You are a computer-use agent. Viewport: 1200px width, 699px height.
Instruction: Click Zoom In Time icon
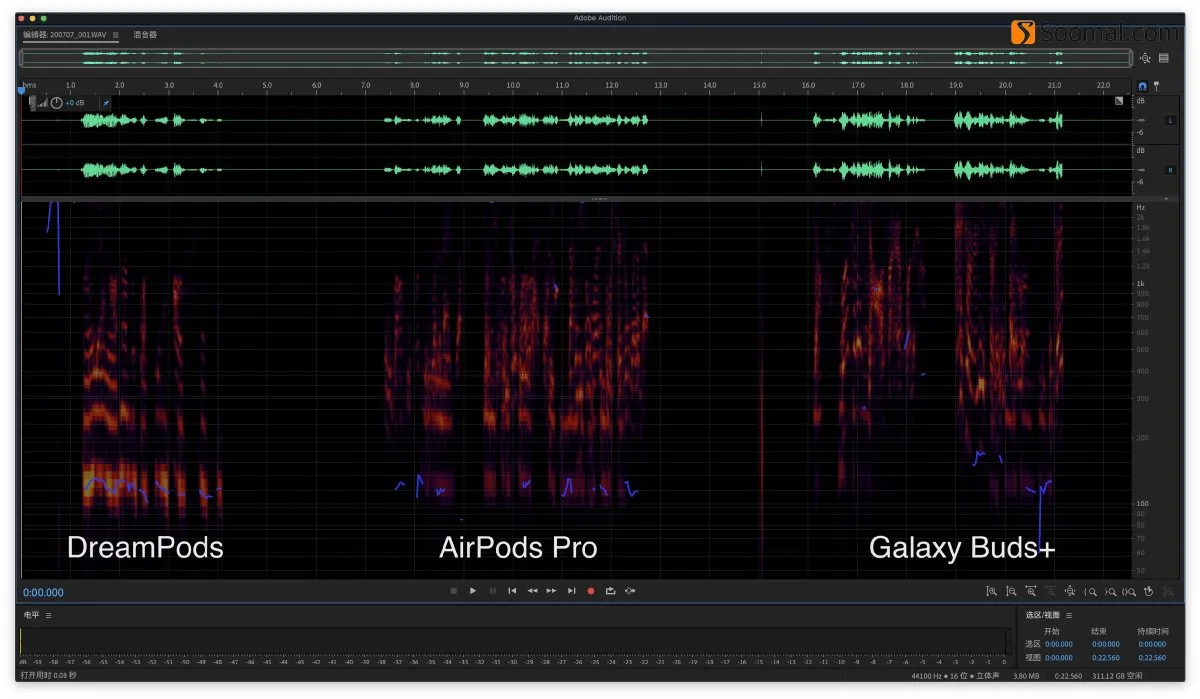[1031, 591]
